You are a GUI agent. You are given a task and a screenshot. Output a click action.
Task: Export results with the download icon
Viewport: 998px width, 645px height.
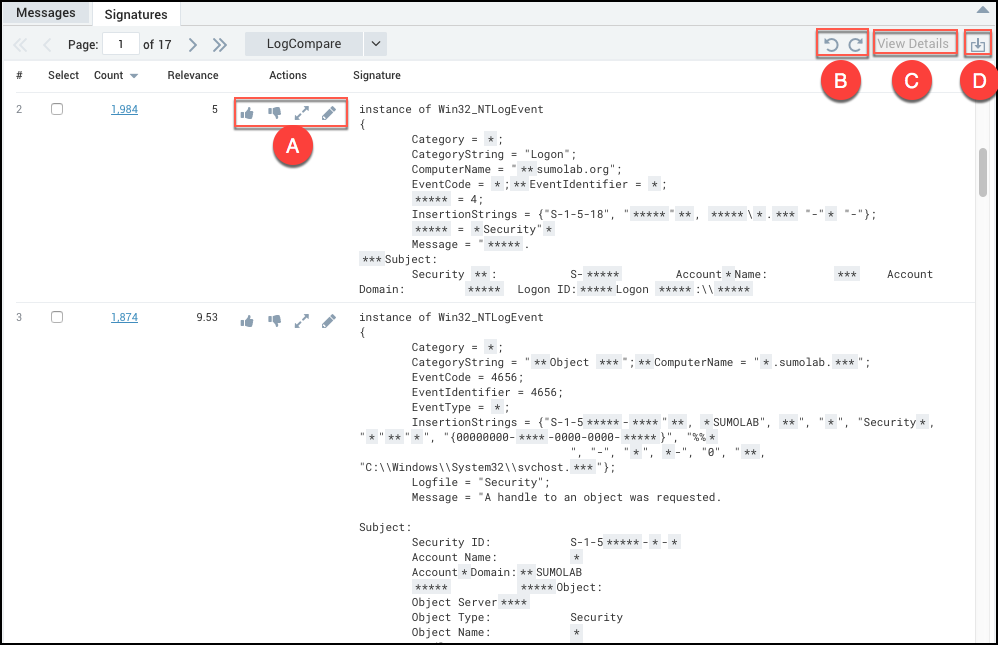[978, 45]
